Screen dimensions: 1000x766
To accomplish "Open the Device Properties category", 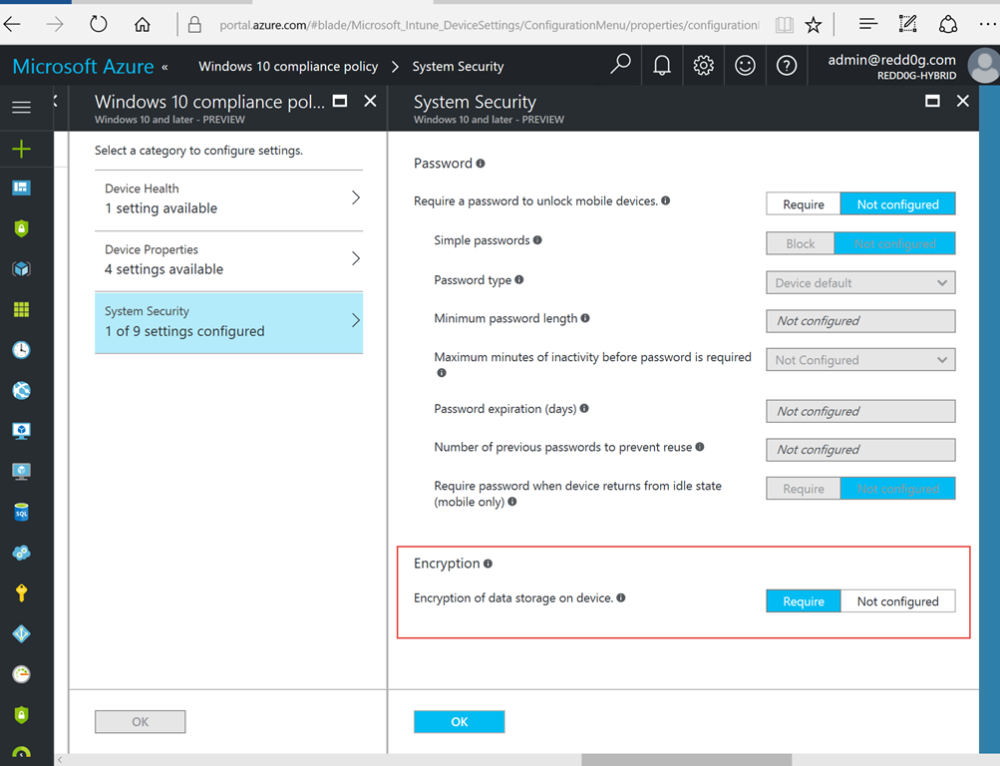I will pos(229,260).
